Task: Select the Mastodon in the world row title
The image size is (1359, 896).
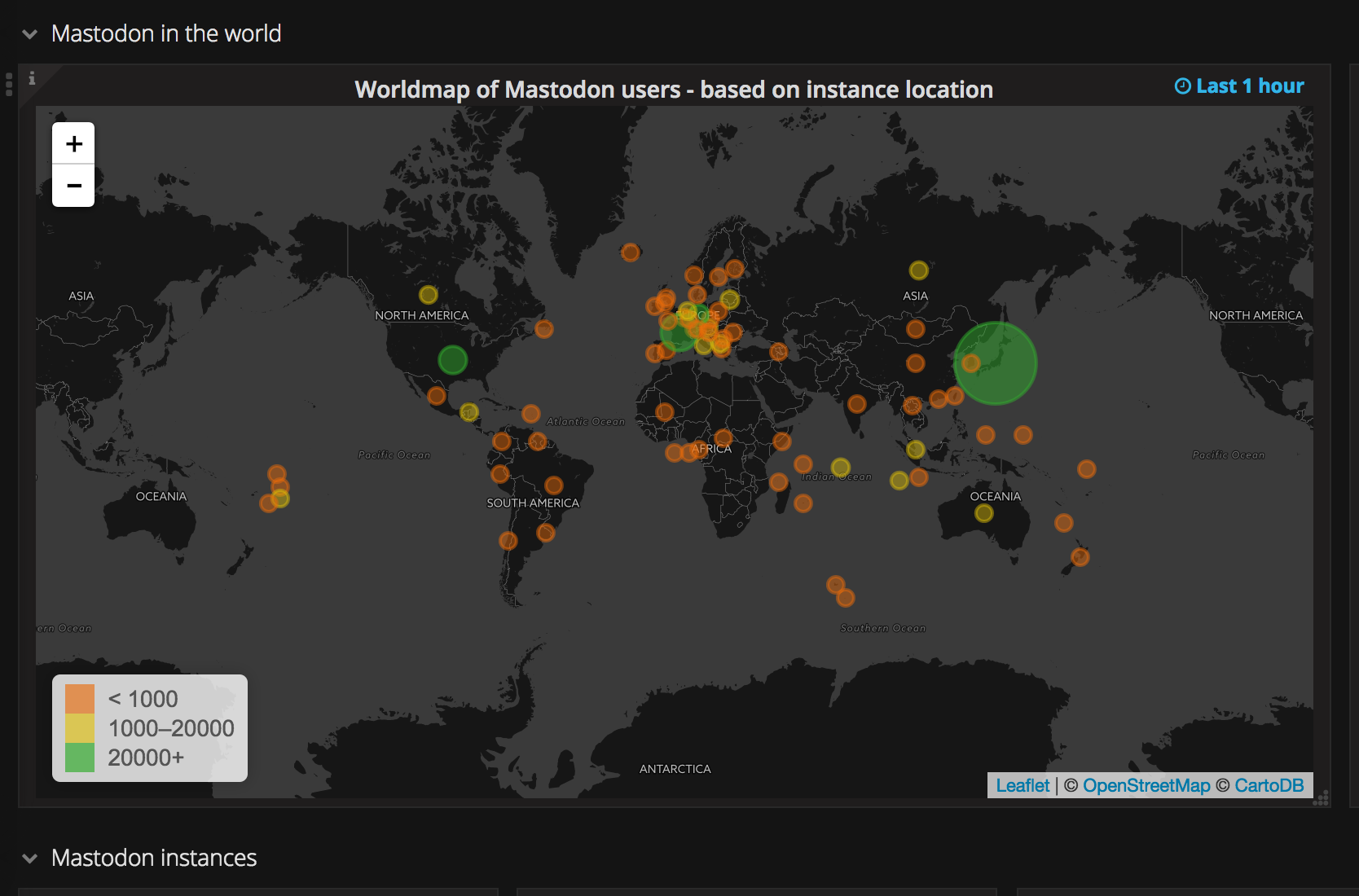Action: (166, 34)
